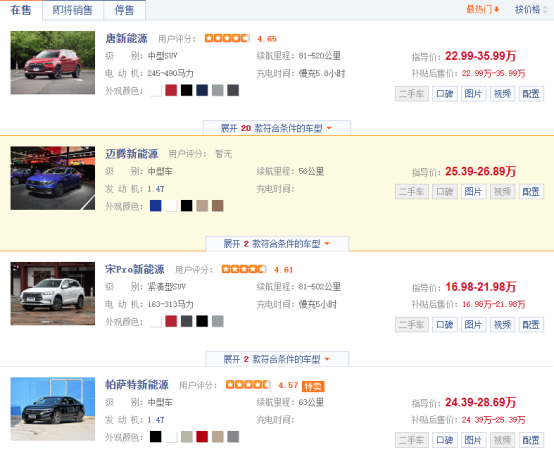
Task: Open the 帕萨特新能源 title link
Action: [x=137, y=384]
